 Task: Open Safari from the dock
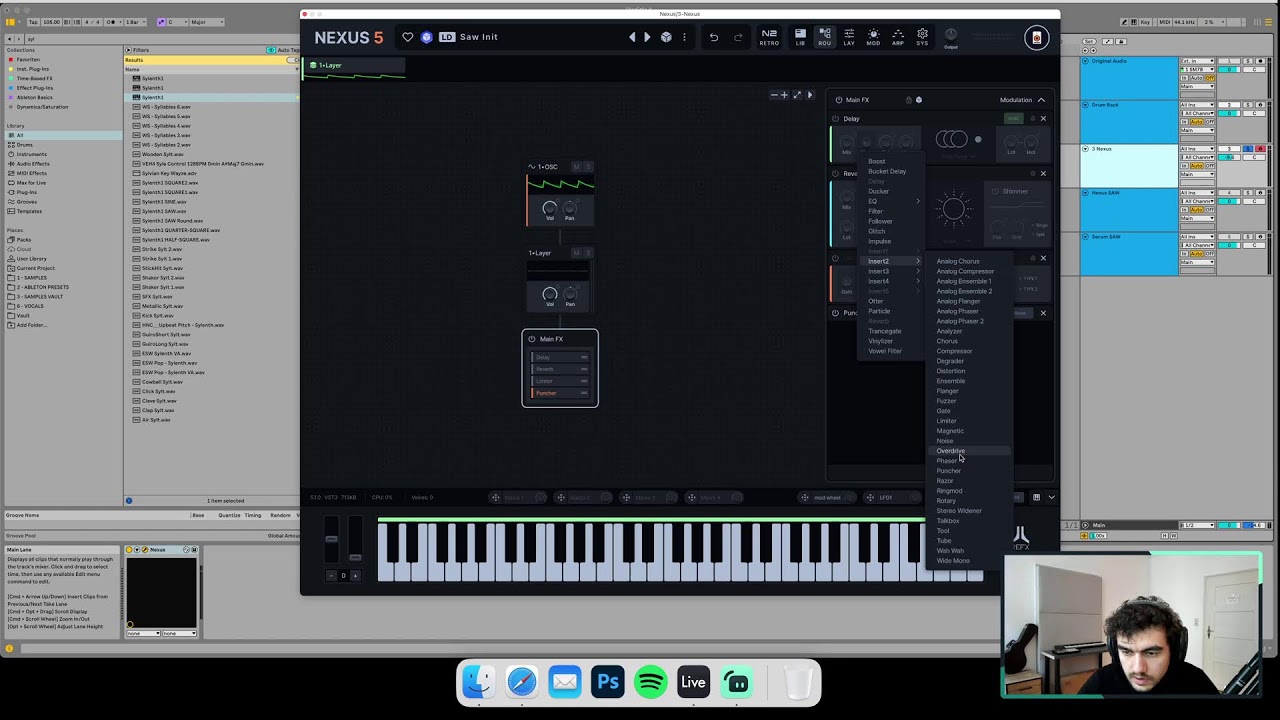[521, 683]
